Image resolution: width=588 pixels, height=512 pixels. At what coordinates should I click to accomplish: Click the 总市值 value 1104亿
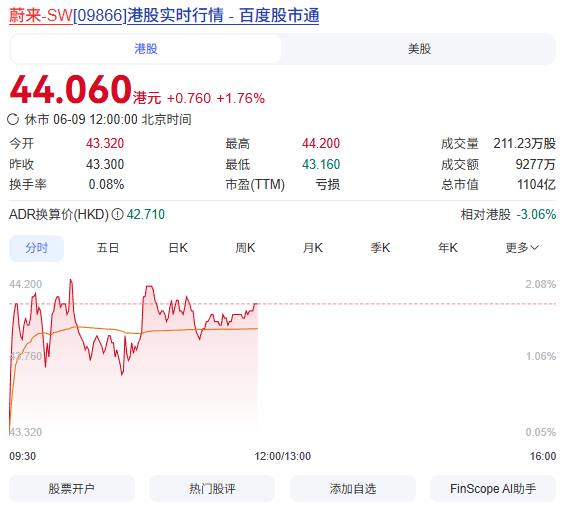click(536, 185)
